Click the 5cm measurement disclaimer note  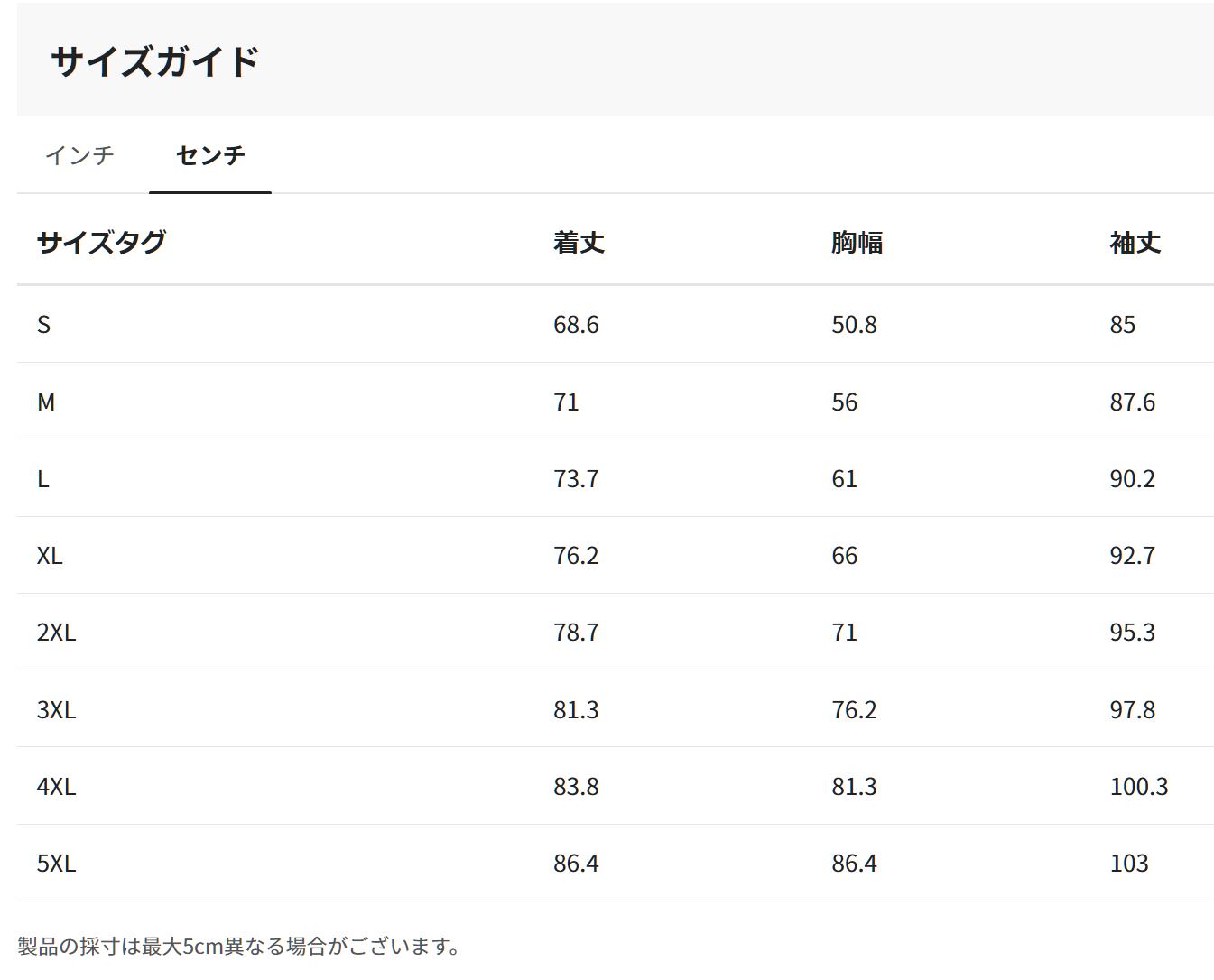click(239, 946)
